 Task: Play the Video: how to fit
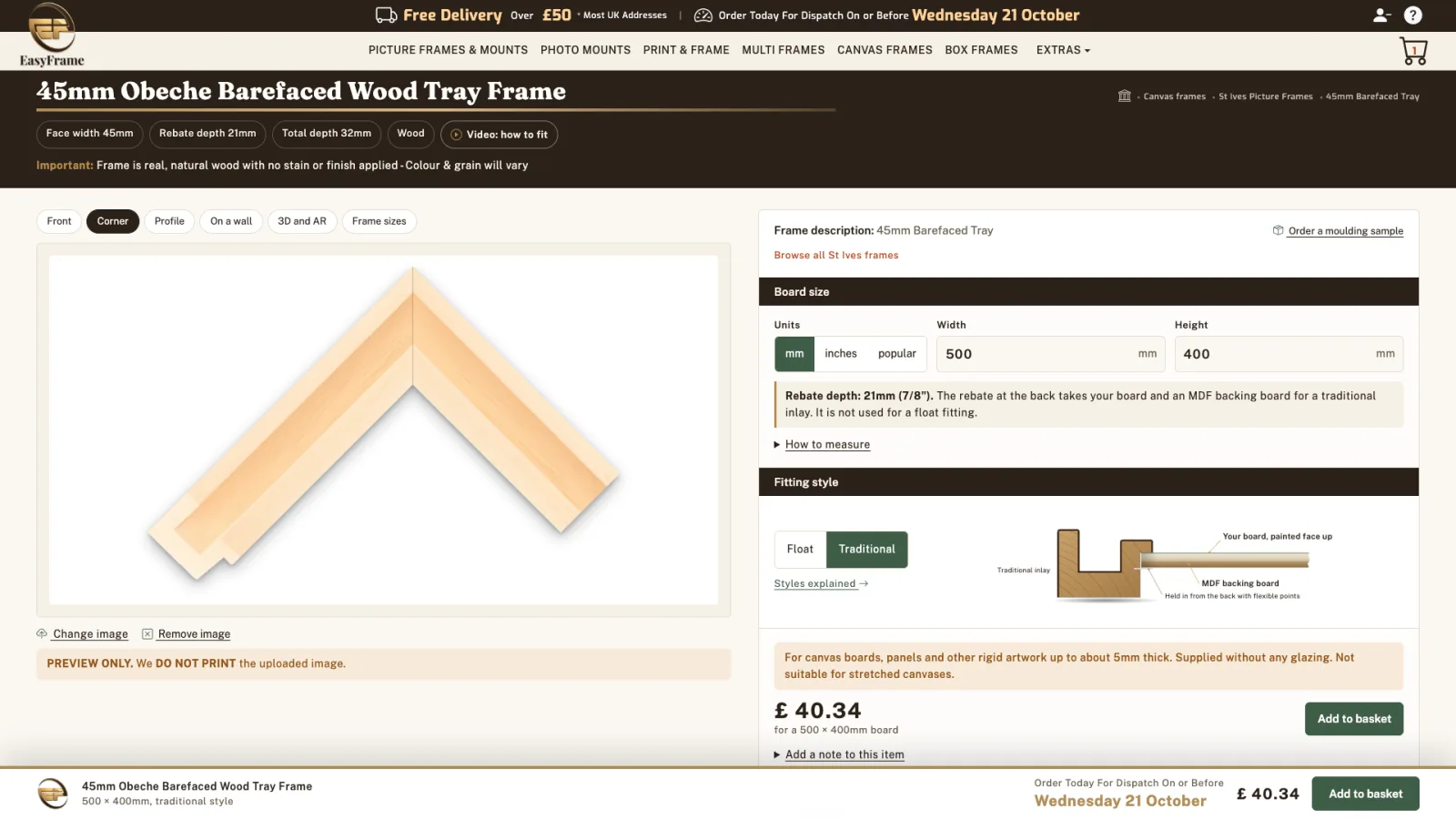(499, 134)
